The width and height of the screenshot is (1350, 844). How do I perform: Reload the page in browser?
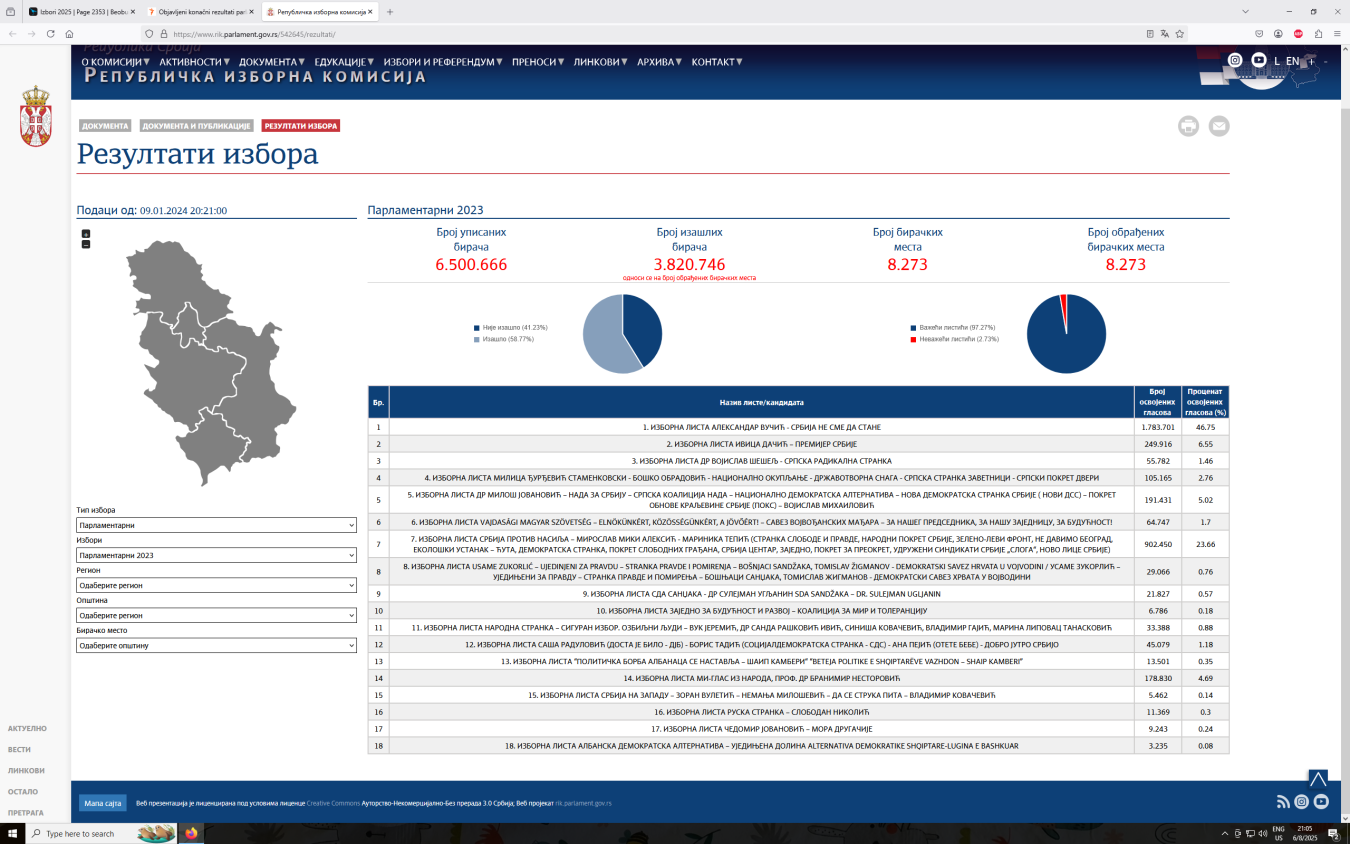(50, 33)
